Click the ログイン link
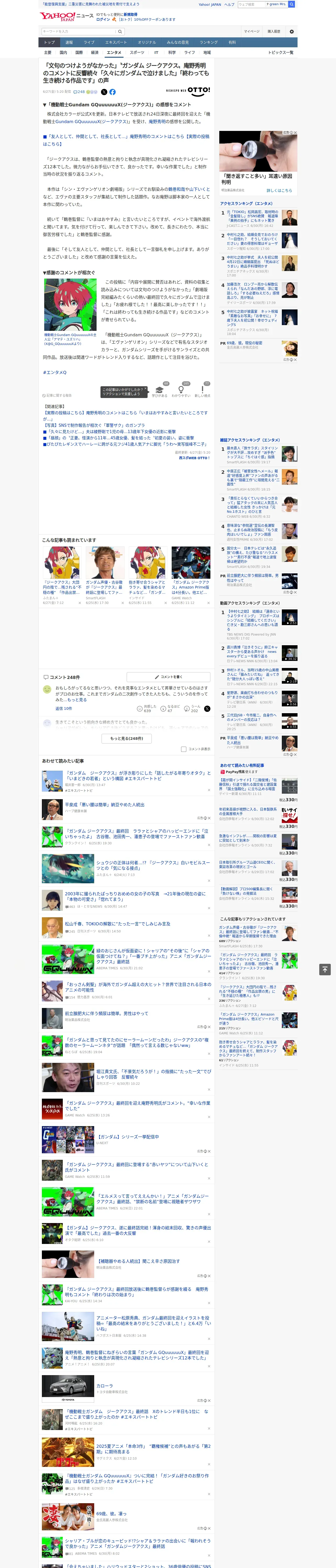The width and height of the screenshot is (336, 1568). click(x=103, y=20)
